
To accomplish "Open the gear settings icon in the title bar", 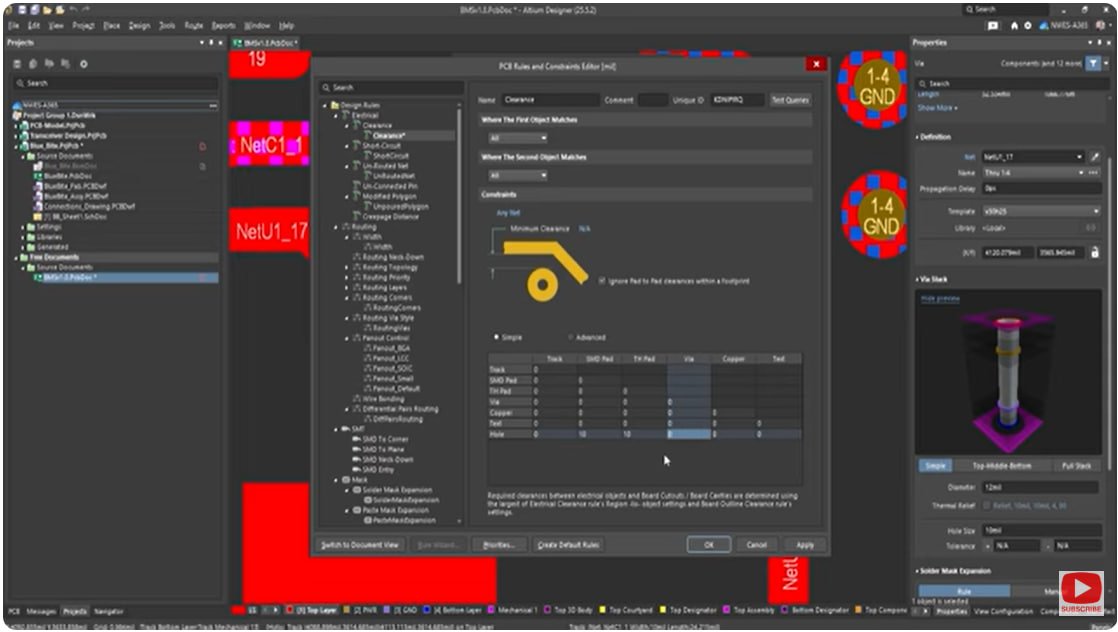I will [x=1027, y=26].
